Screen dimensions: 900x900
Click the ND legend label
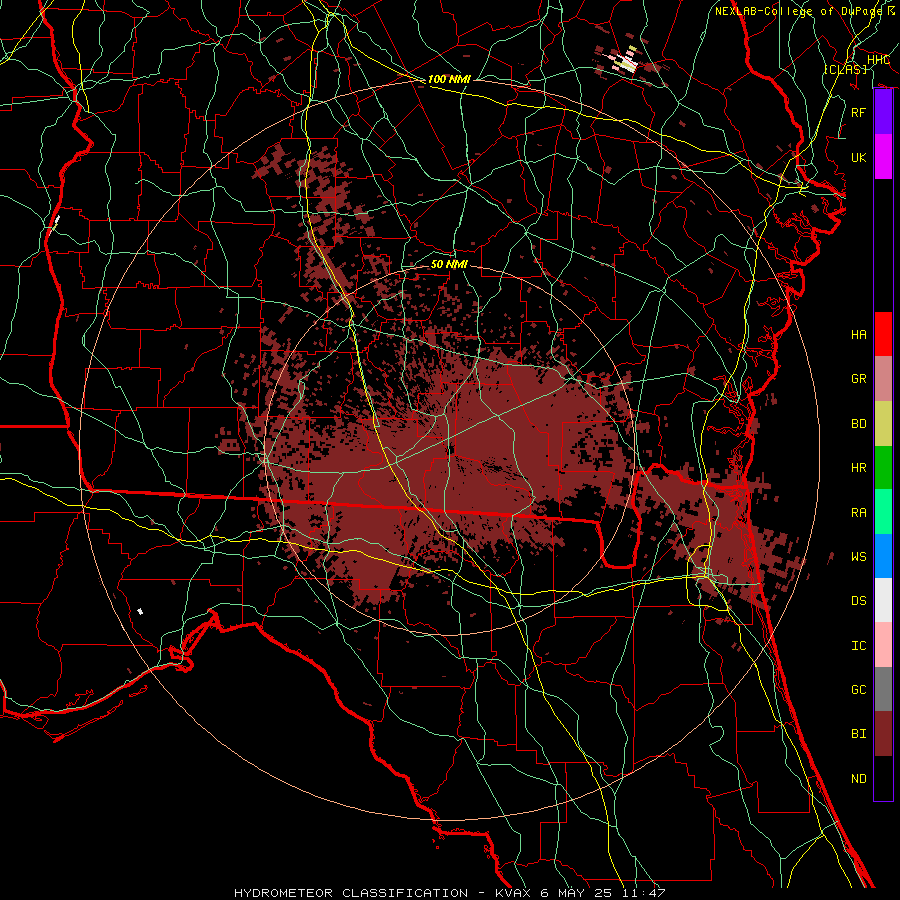[x=858, y=779]
